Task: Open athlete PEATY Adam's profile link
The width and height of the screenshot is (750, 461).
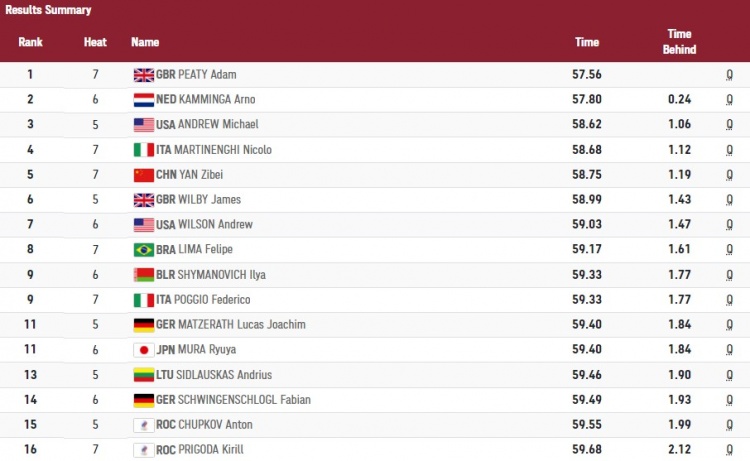Action: [x=206, y=75]
